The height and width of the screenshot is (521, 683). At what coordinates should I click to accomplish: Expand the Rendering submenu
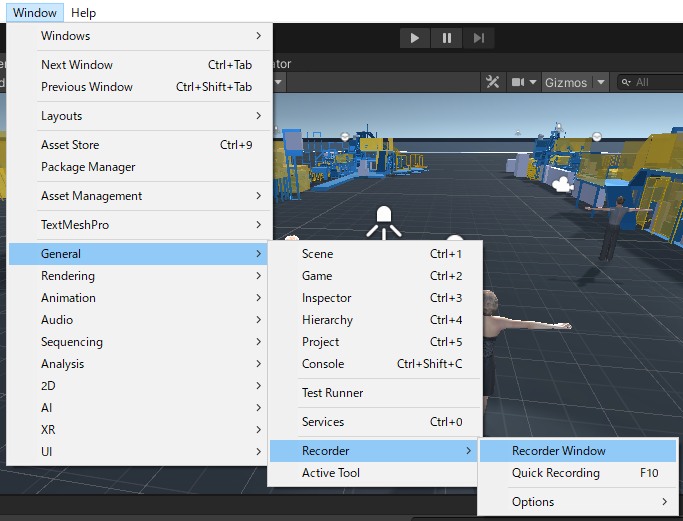coord(137,276)
